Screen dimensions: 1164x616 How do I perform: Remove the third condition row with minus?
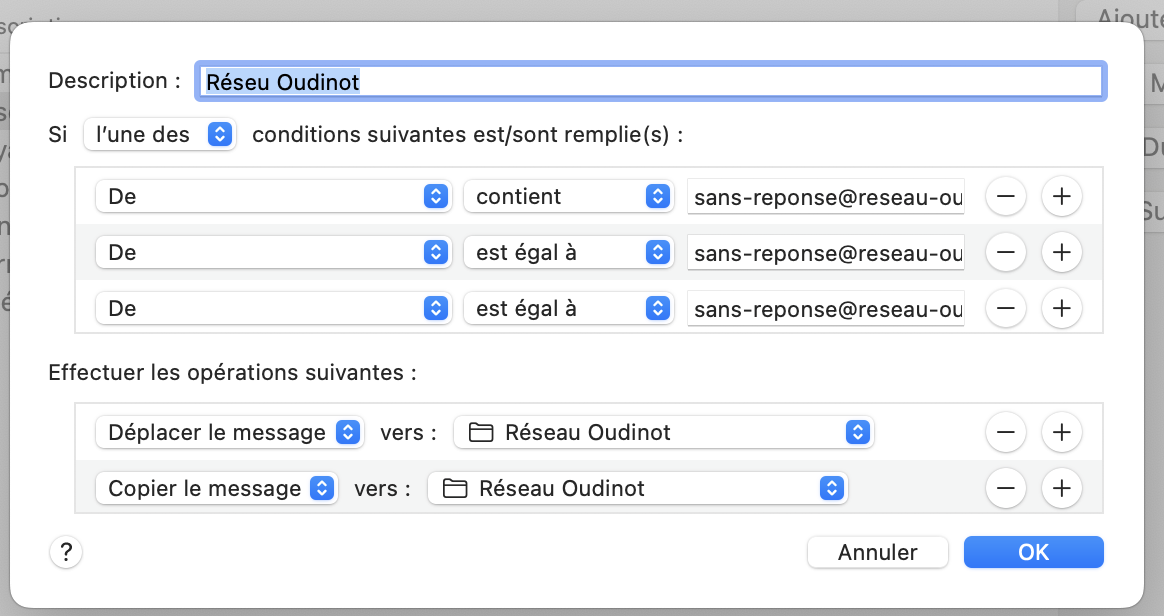1006,309
